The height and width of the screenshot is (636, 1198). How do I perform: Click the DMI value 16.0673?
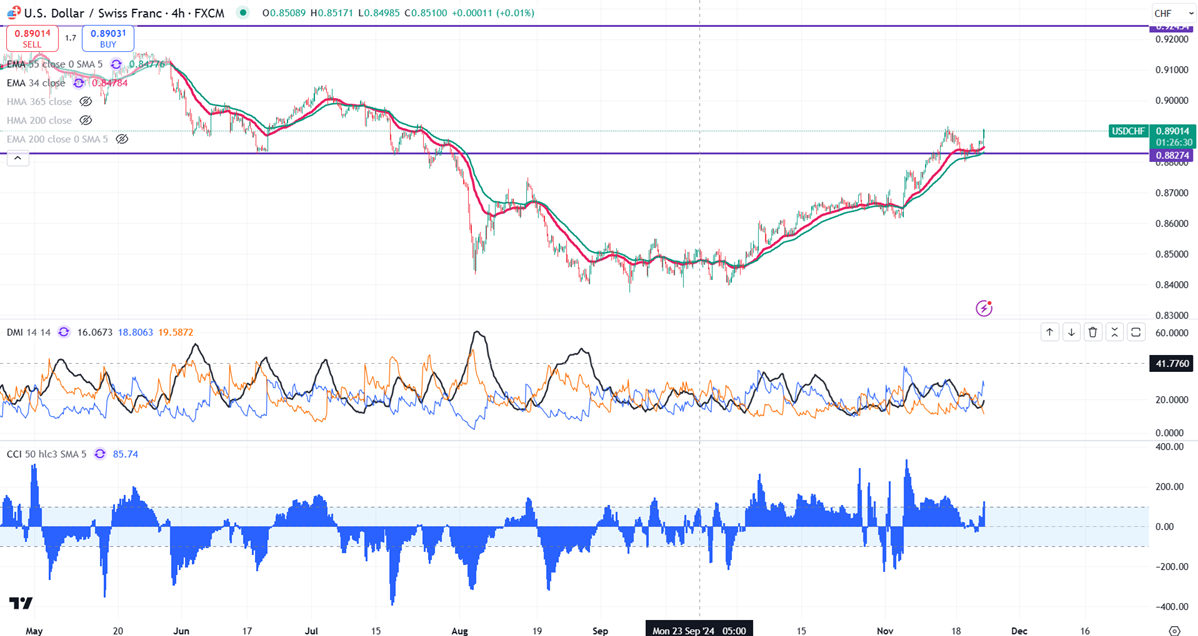[x=95, y=333]
